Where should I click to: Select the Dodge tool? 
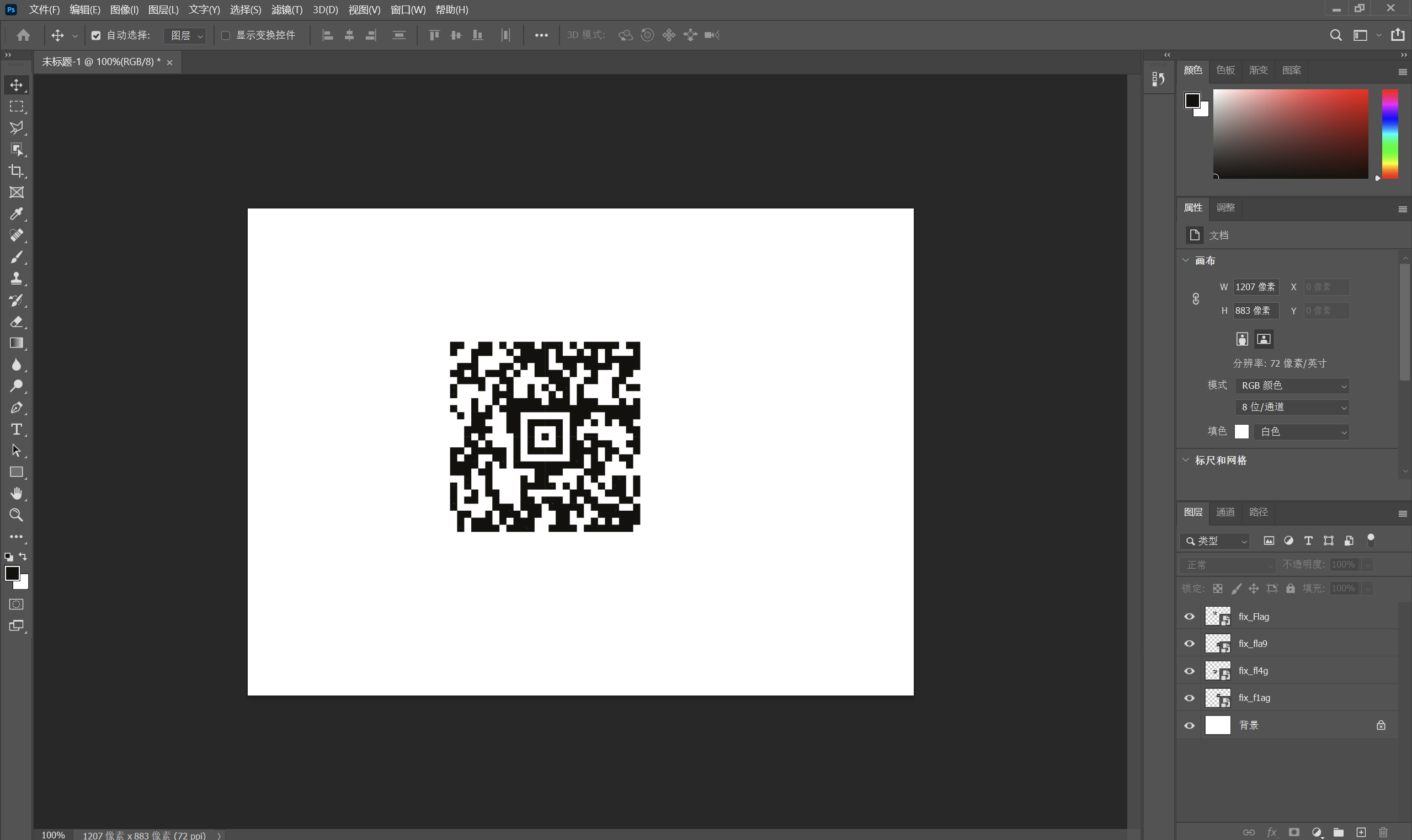click(16, 386)
